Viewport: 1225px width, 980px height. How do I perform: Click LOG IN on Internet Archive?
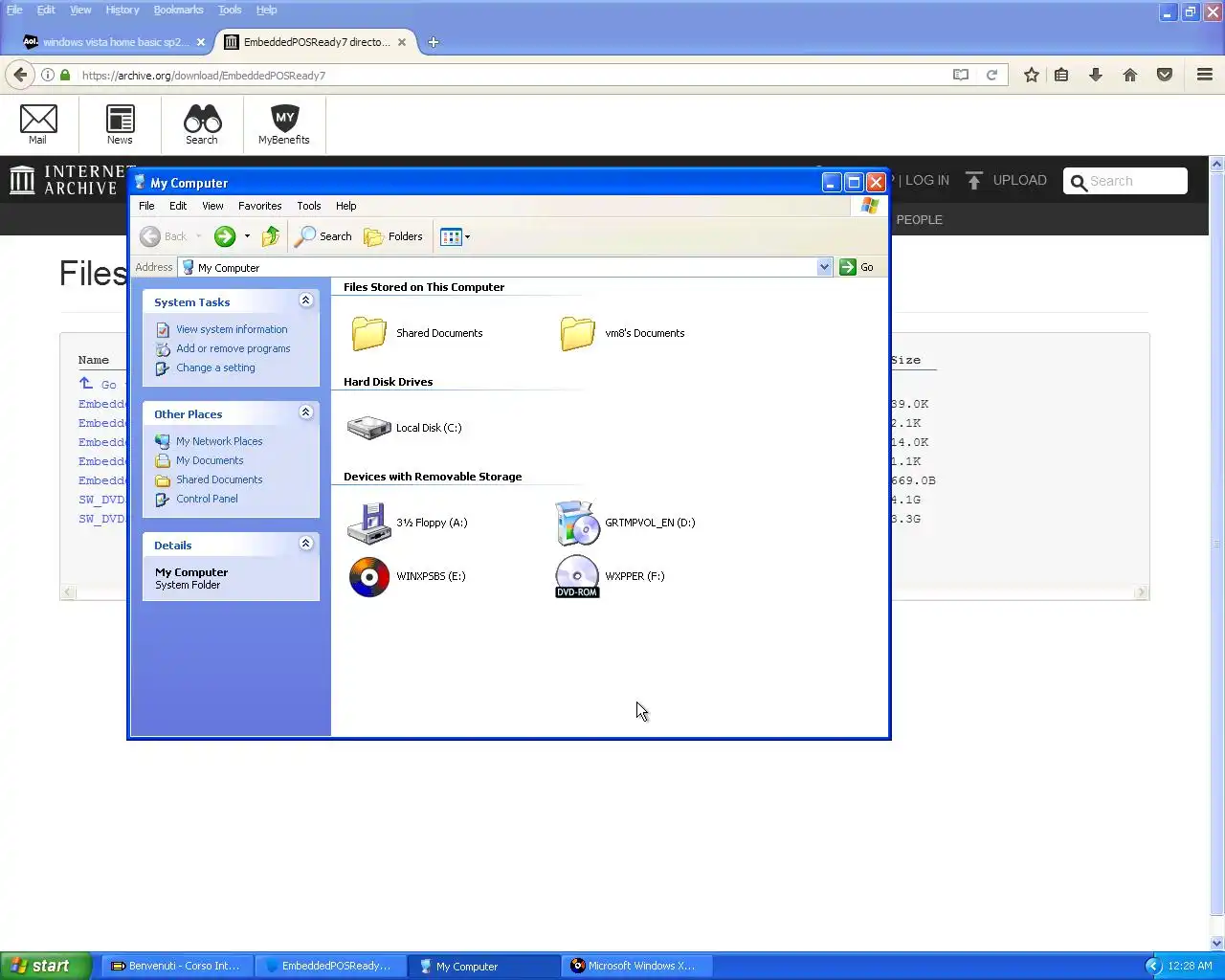point(926,180)
